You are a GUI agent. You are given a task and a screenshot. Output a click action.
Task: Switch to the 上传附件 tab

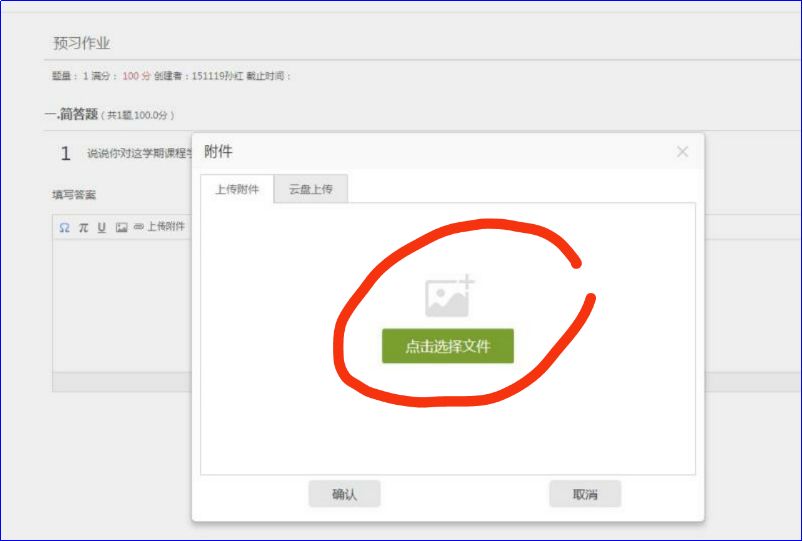[237, 189]
